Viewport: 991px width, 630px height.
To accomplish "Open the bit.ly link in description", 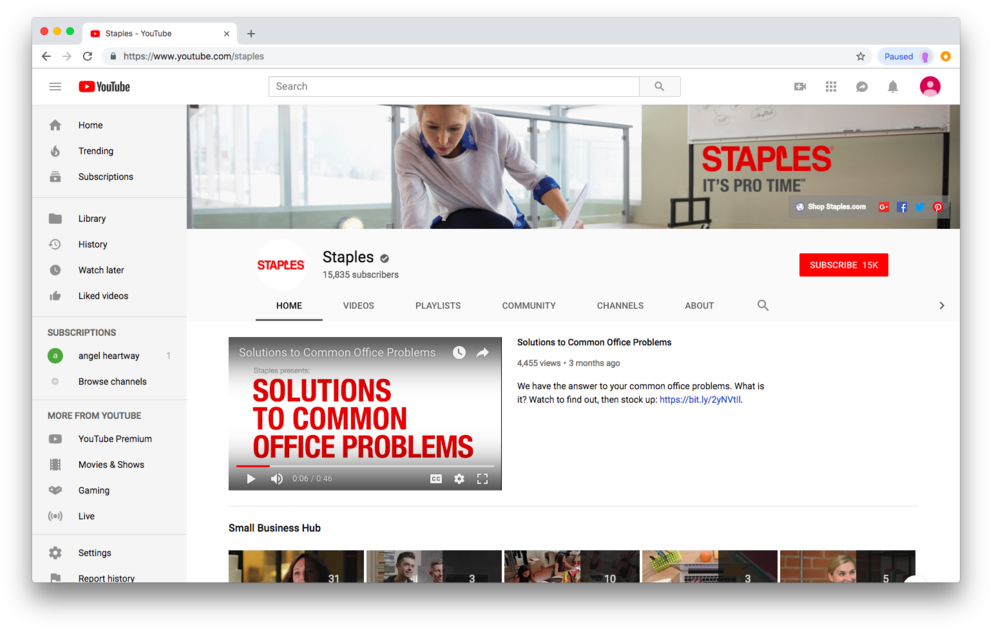I will [700, 399].
